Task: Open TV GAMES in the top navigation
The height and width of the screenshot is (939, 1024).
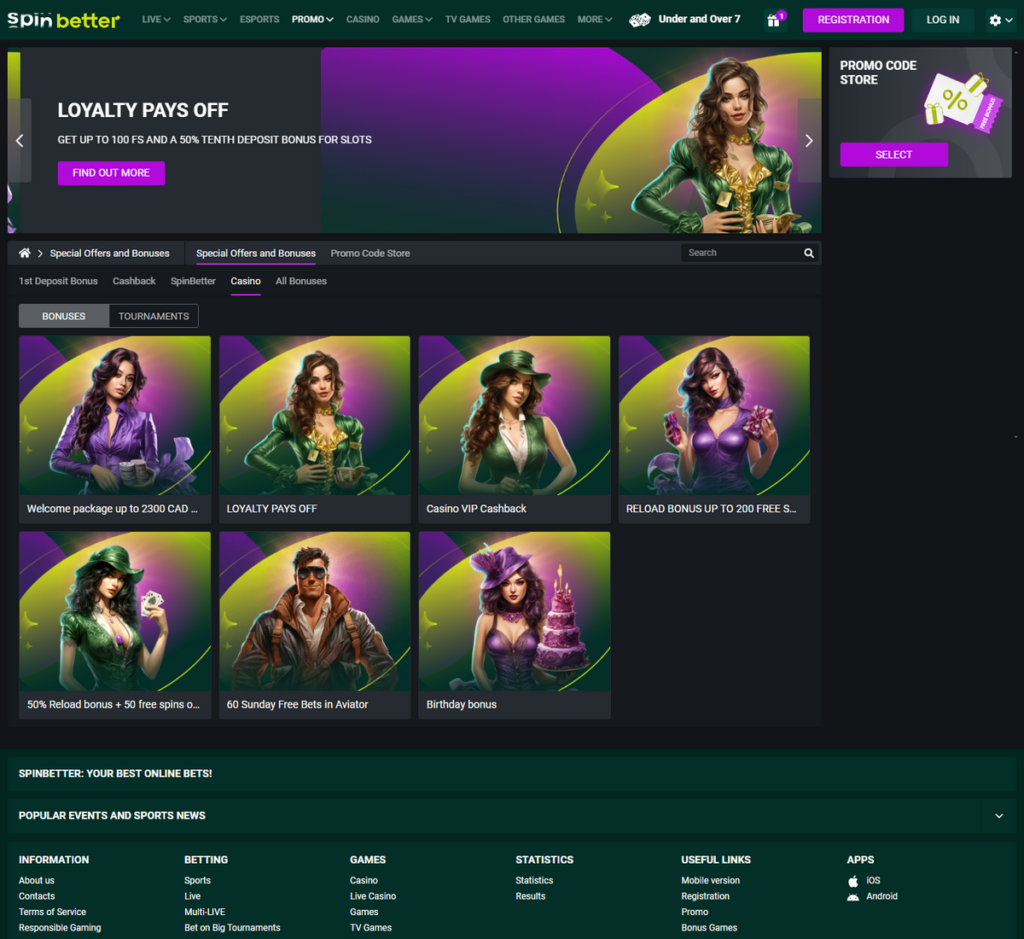Action: (x=468, y=20)
